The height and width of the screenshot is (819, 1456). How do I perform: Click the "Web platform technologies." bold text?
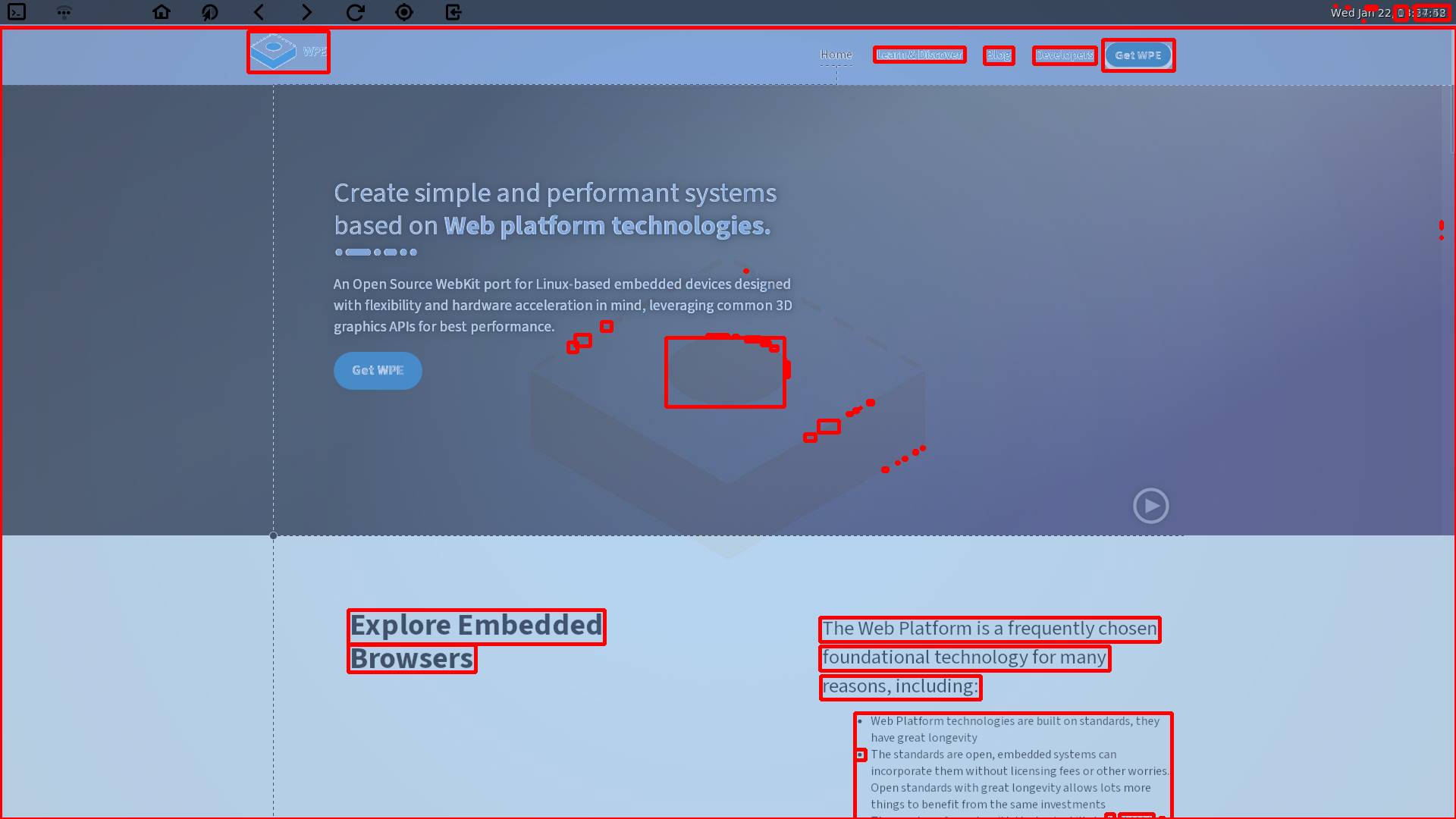point(607,226)
